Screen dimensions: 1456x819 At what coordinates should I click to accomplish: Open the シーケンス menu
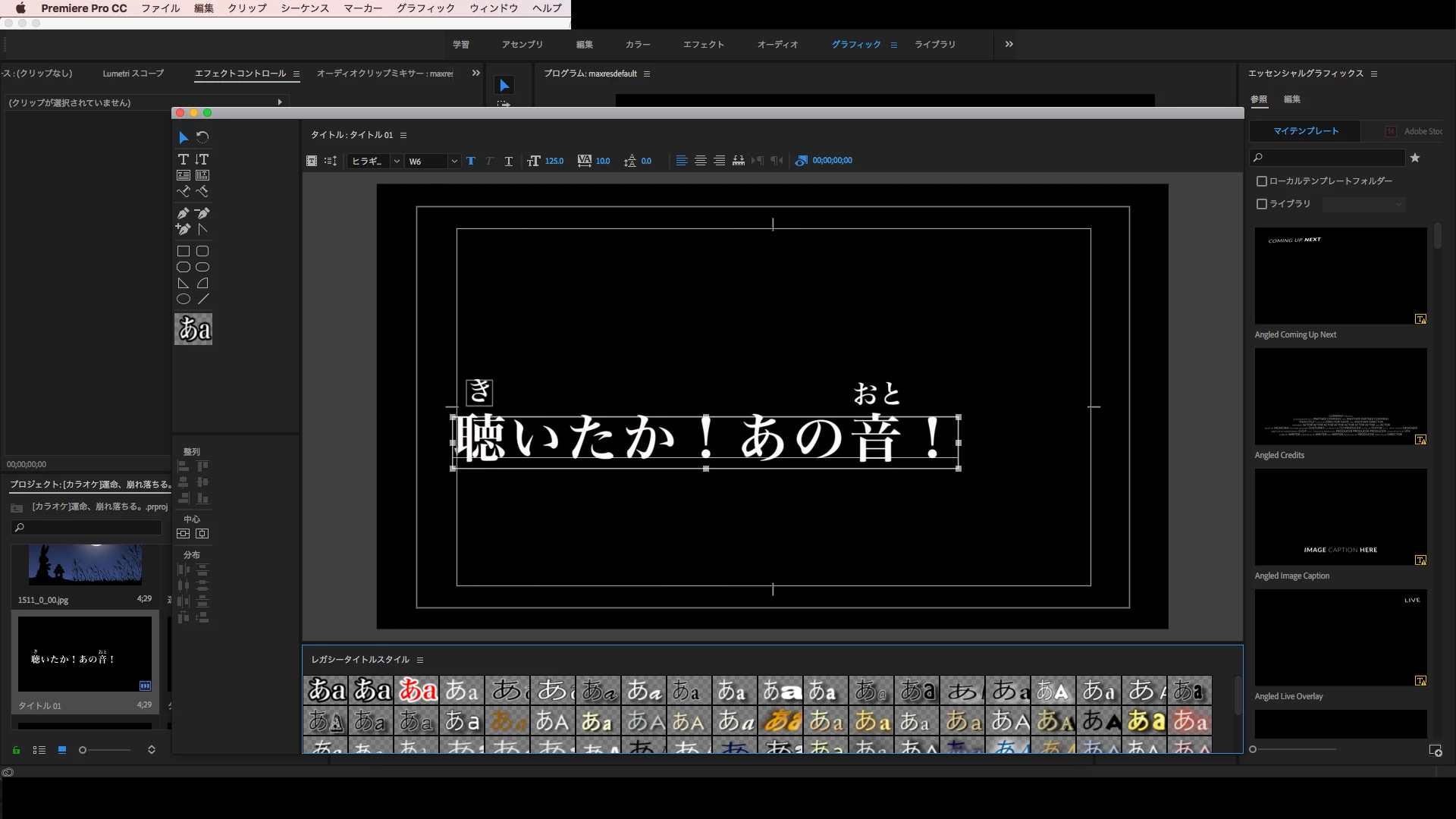(305, 8)
